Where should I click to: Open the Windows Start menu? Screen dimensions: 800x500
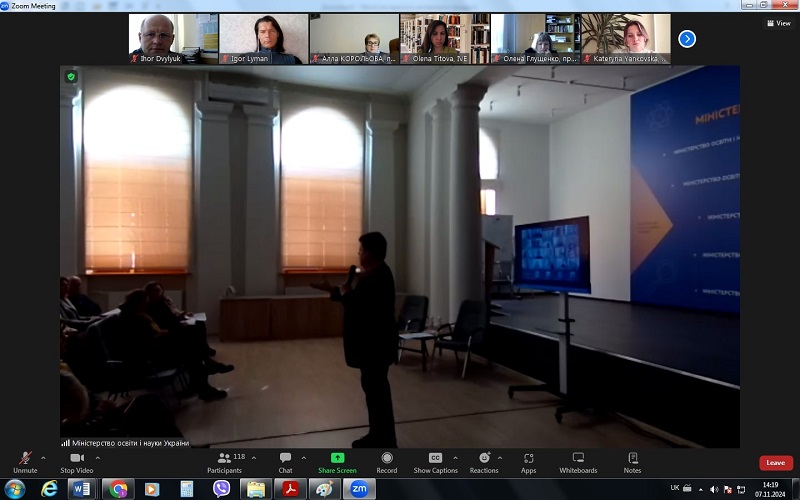[x=14, y=489]
